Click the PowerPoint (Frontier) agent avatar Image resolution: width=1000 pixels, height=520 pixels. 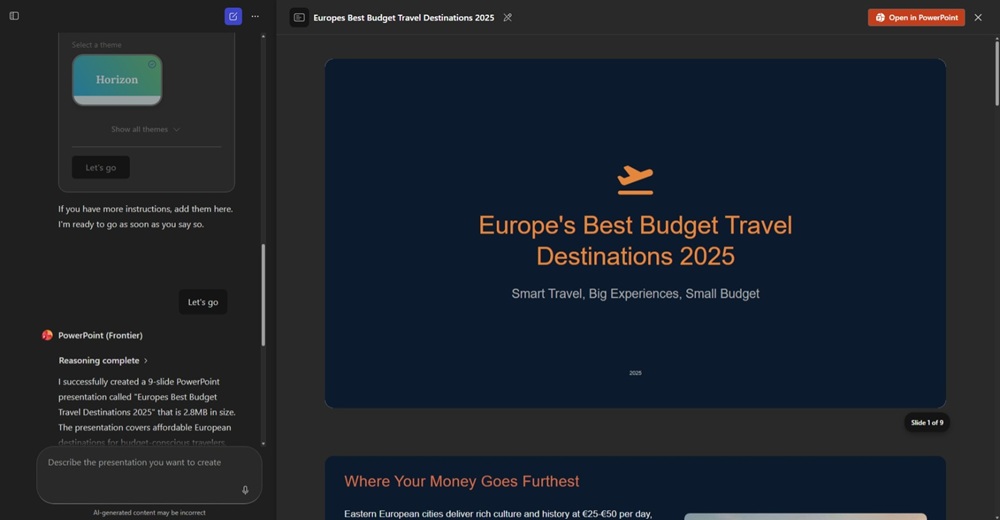(47, 335)
